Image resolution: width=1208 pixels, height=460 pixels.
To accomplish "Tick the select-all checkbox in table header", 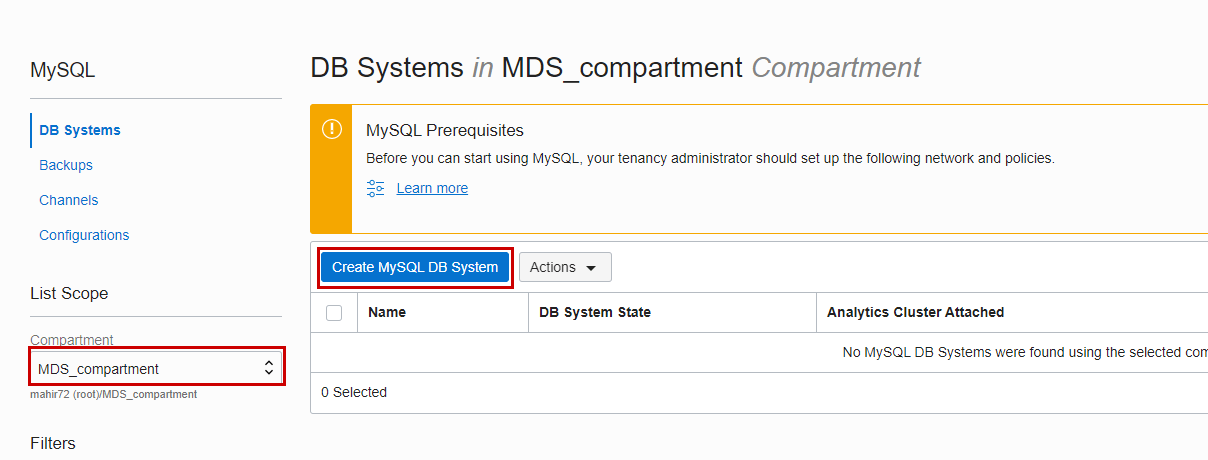I will (334, 313).
